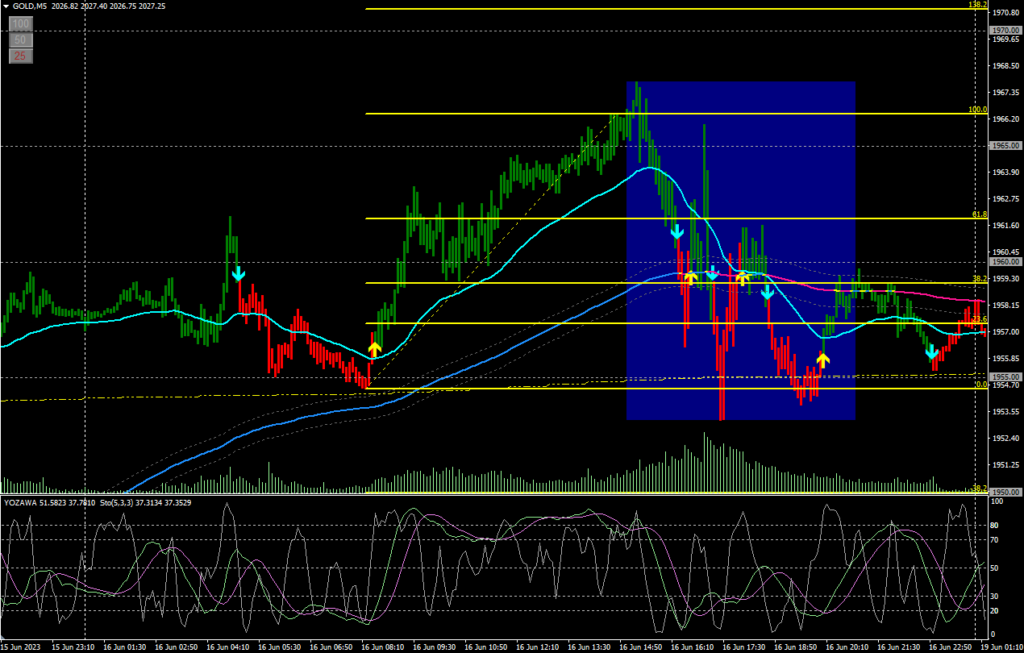Open the chart dropdown triangle beside GOLD,M5
Viewport: 1024px width, 653px height.
(6, 6)
